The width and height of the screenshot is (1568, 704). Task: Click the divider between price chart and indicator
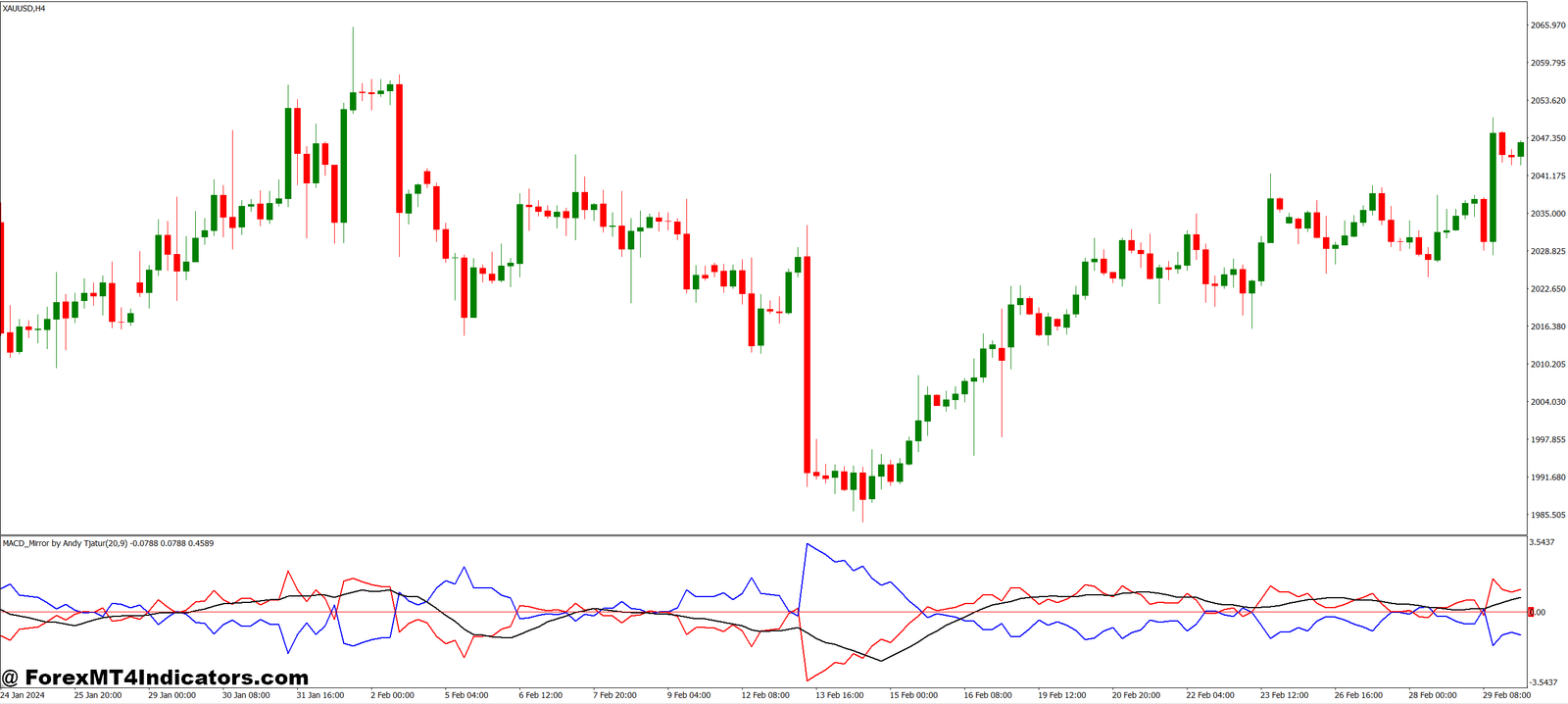coord(763,535)
